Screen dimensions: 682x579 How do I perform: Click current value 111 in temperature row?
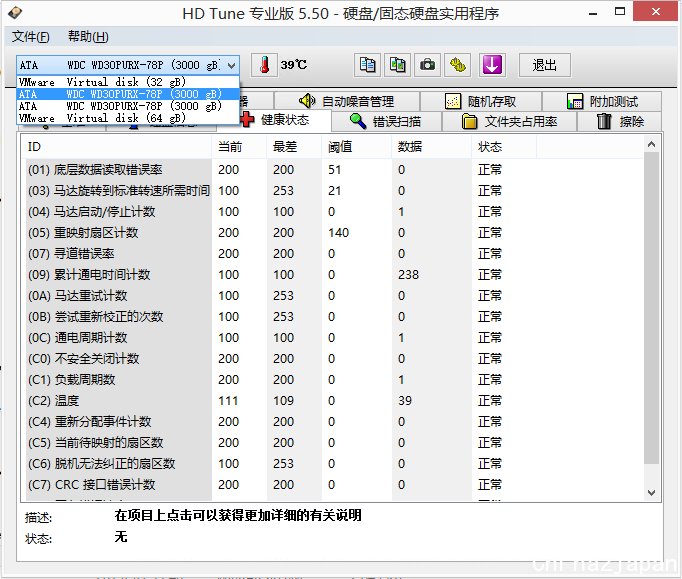click(228, 401)
